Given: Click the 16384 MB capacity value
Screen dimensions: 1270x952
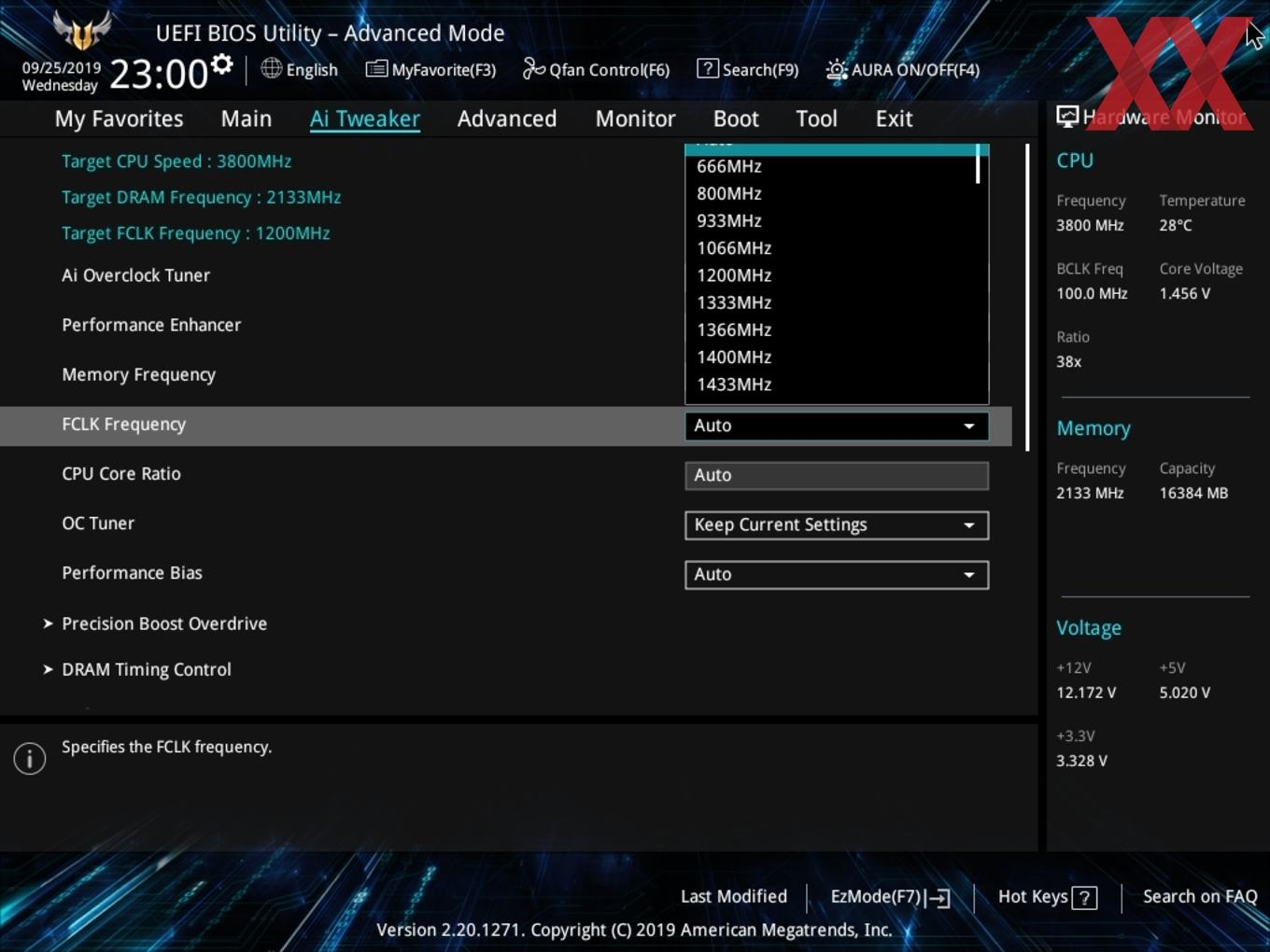Looking at the screenshot, I should 1193,493.
